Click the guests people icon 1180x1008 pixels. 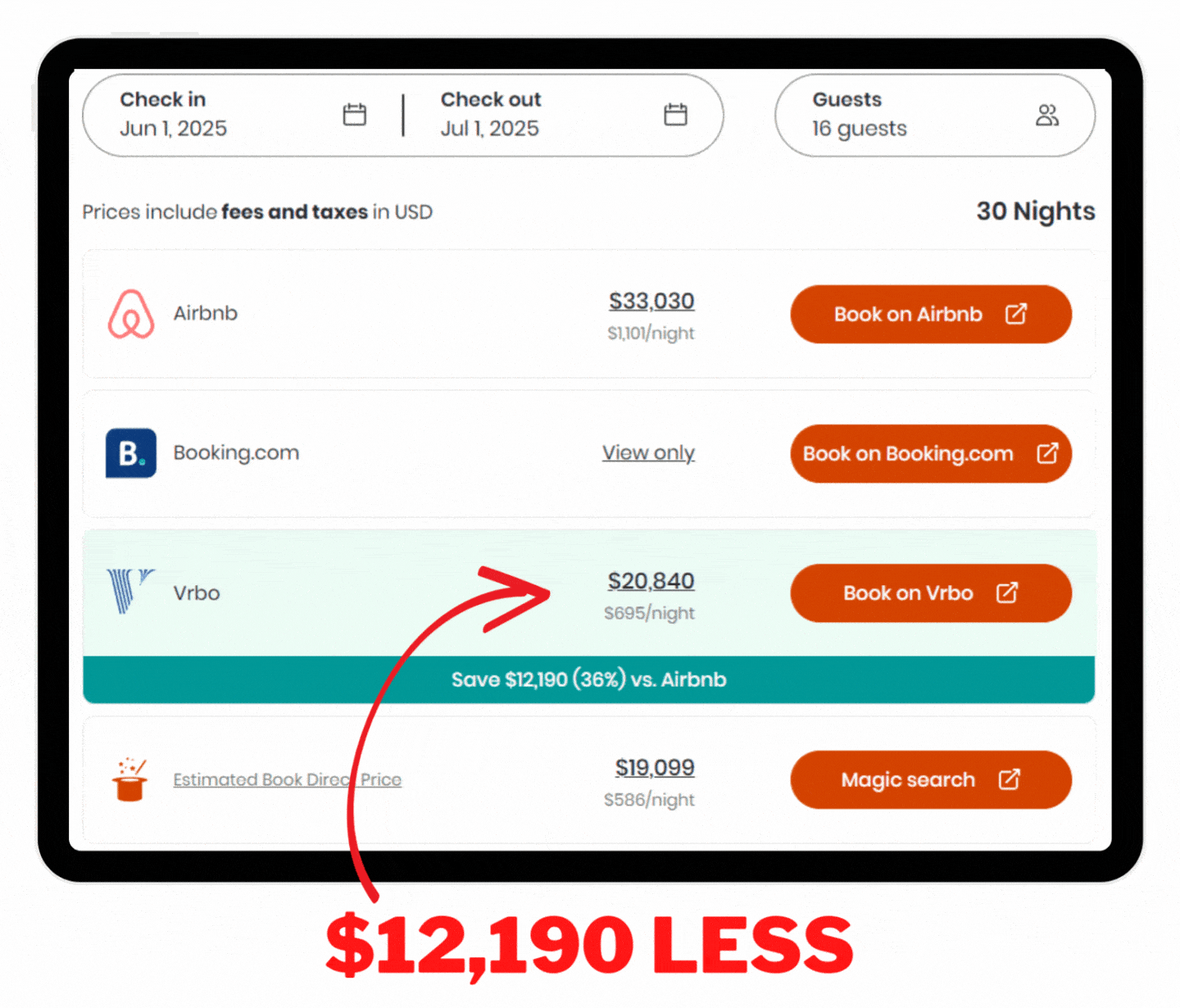1047,115
